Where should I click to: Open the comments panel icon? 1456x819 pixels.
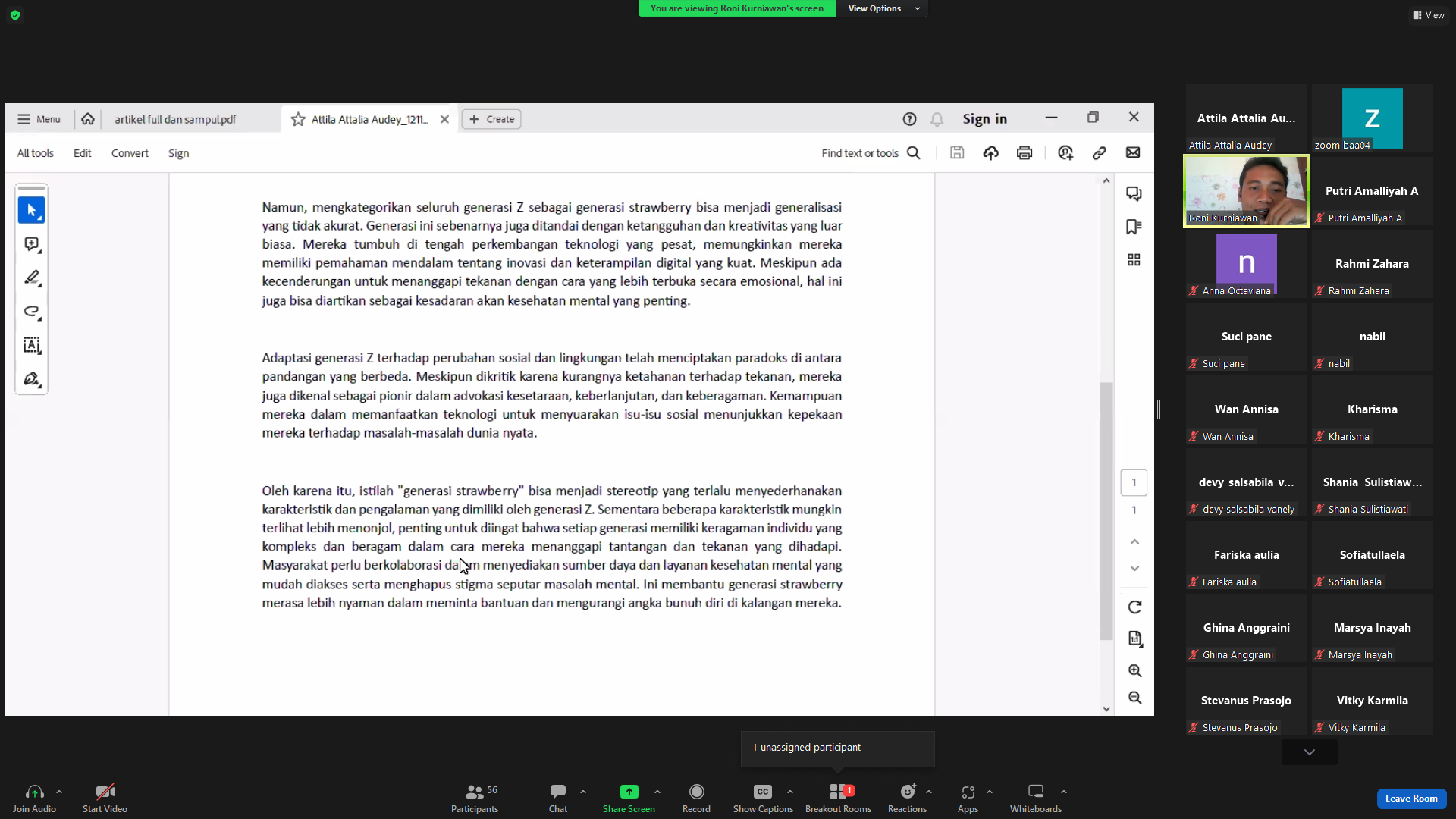[1134, 193]
